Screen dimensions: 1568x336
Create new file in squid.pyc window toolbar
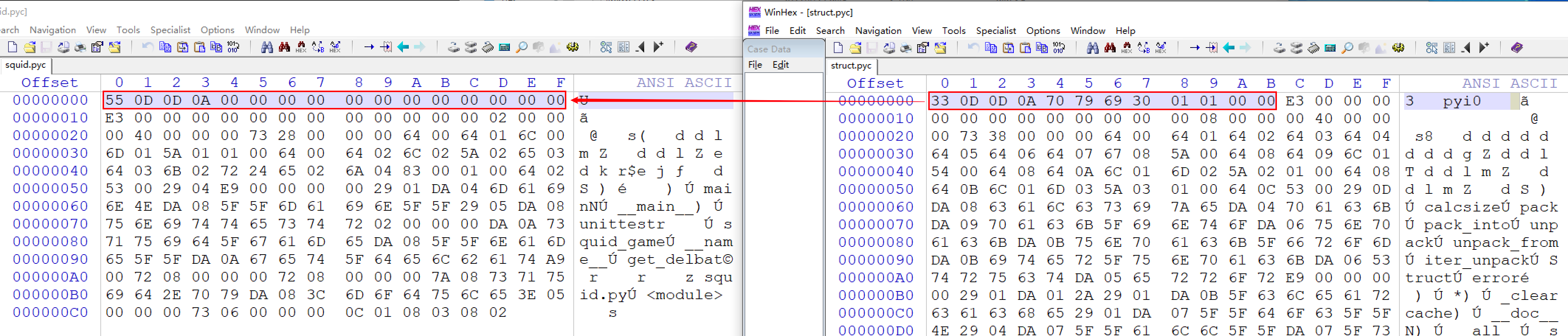point(12,47)
